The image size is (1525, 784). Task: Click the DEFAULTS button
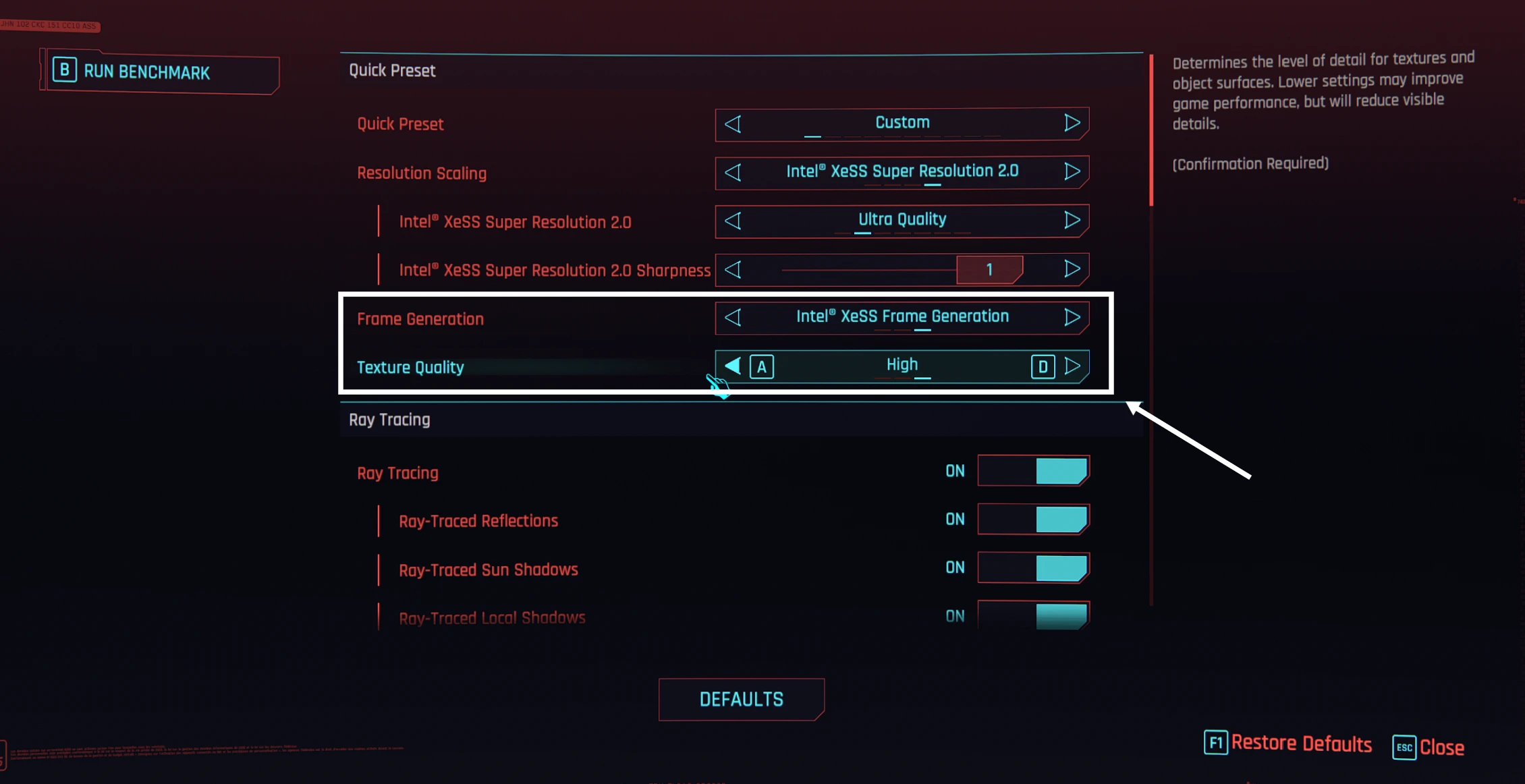(741, 700)
